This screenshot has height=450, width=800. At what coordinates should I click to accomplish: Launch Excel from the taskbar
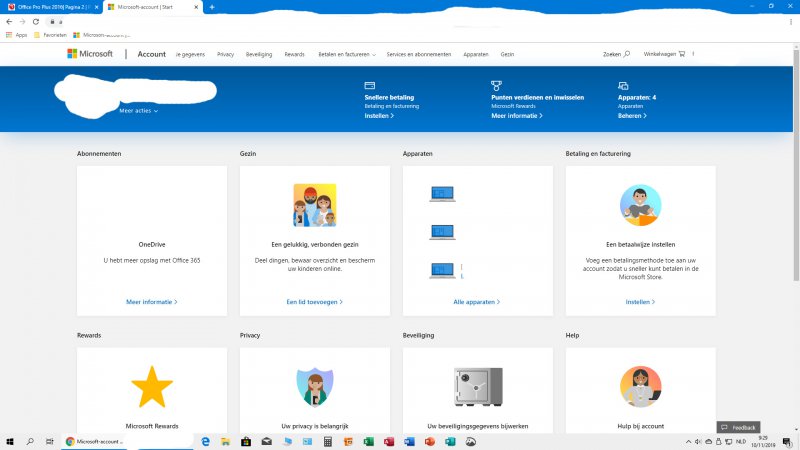point(368,442)
